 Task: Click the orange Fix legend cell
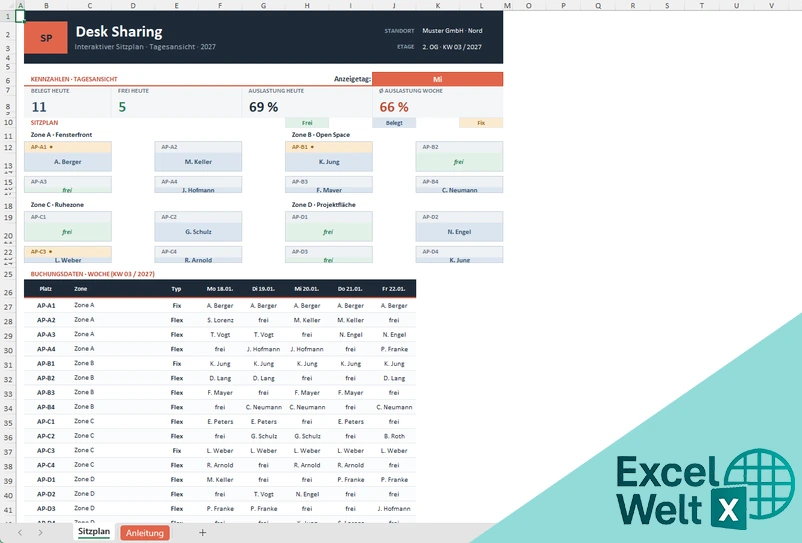point(481,123)
